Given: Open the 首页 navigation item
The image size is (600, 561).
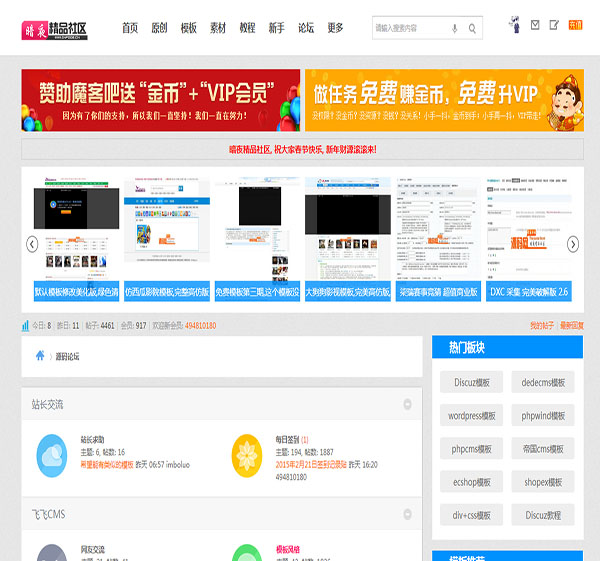Looking at the screenshot, I should [130, 28].
